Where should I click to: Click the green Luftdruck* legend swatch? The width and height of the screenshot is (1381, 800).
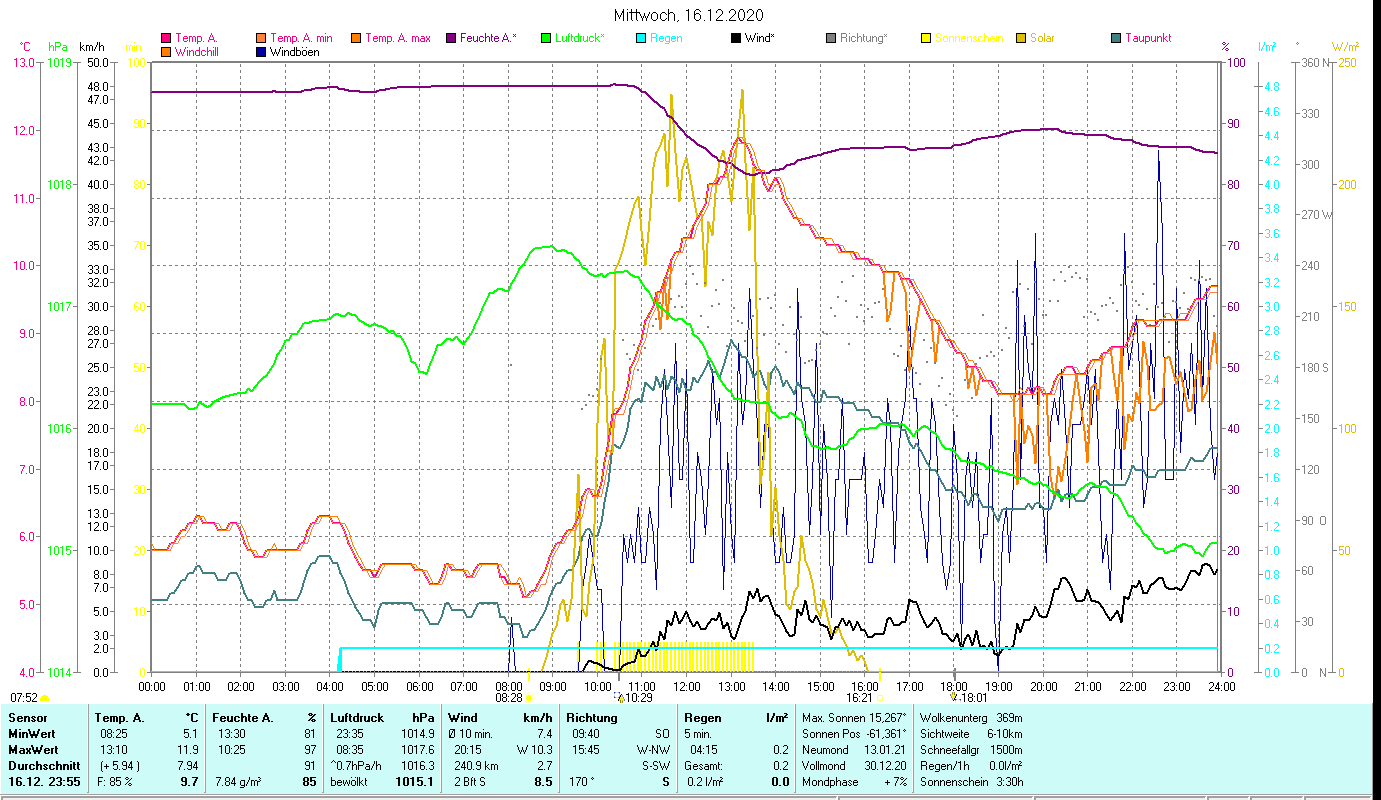coord(546,39)
